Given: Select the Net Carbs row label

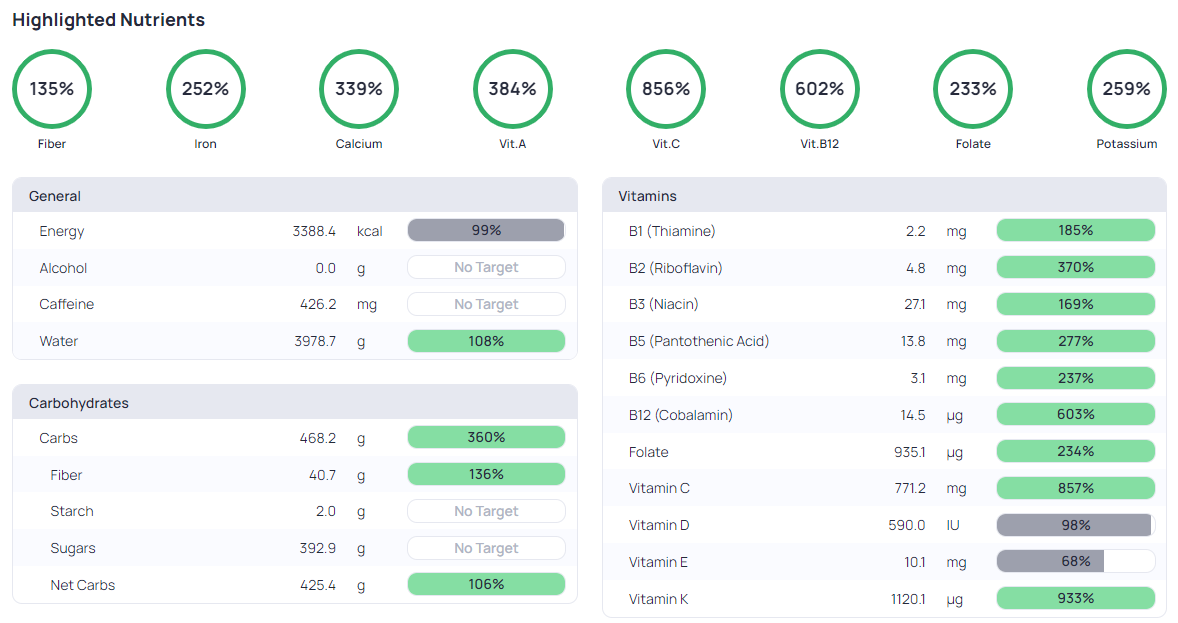Looking at the screenshot, I should click(x=83, y=585).
